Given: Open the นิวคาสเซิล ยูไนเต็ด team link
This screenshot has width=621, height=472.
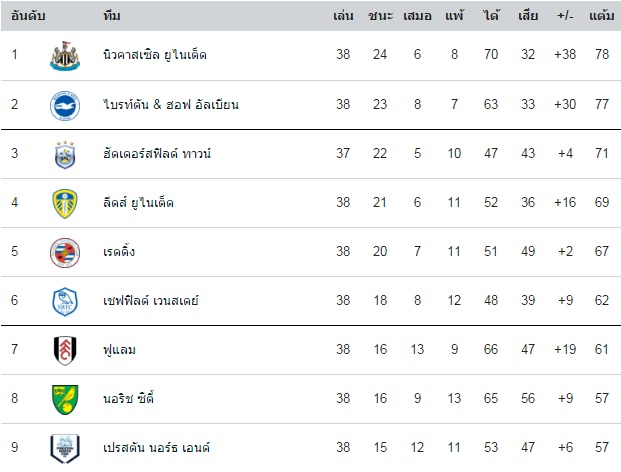Looking at the screenshot, I should (x=154, y=54).
